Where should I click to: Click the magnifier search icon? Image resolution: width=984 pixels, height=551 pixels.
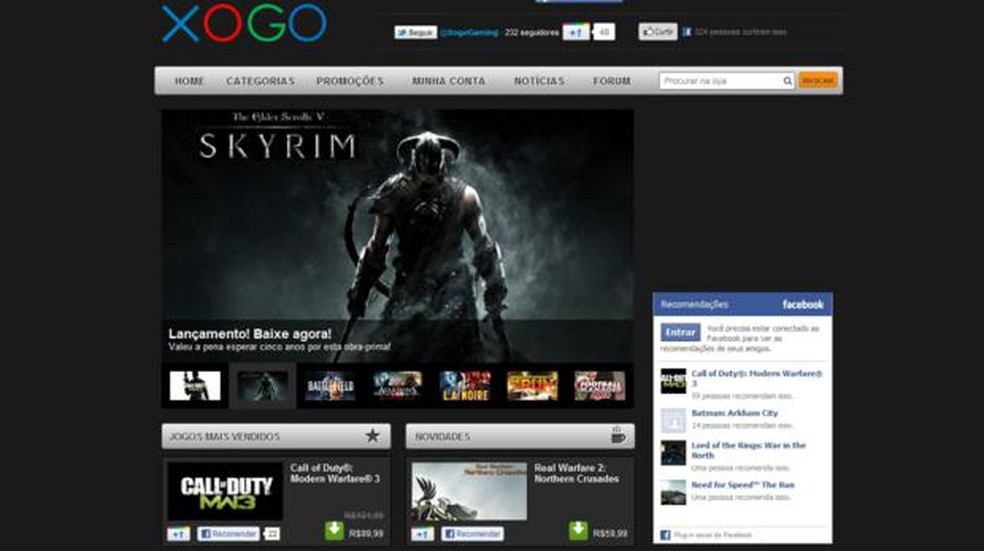788,81
